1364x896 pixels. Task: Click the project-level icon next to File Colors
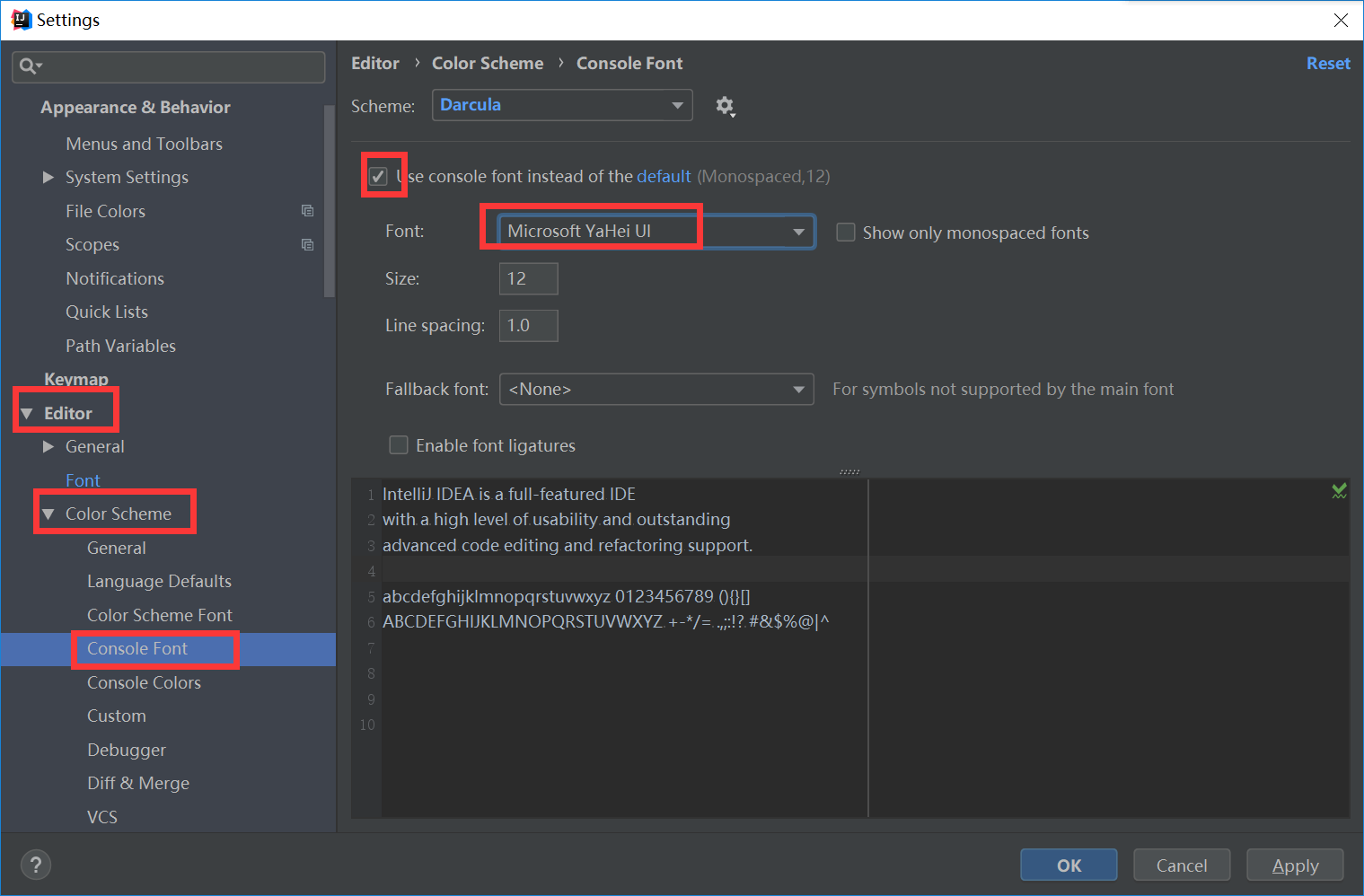tap(308, 210)
